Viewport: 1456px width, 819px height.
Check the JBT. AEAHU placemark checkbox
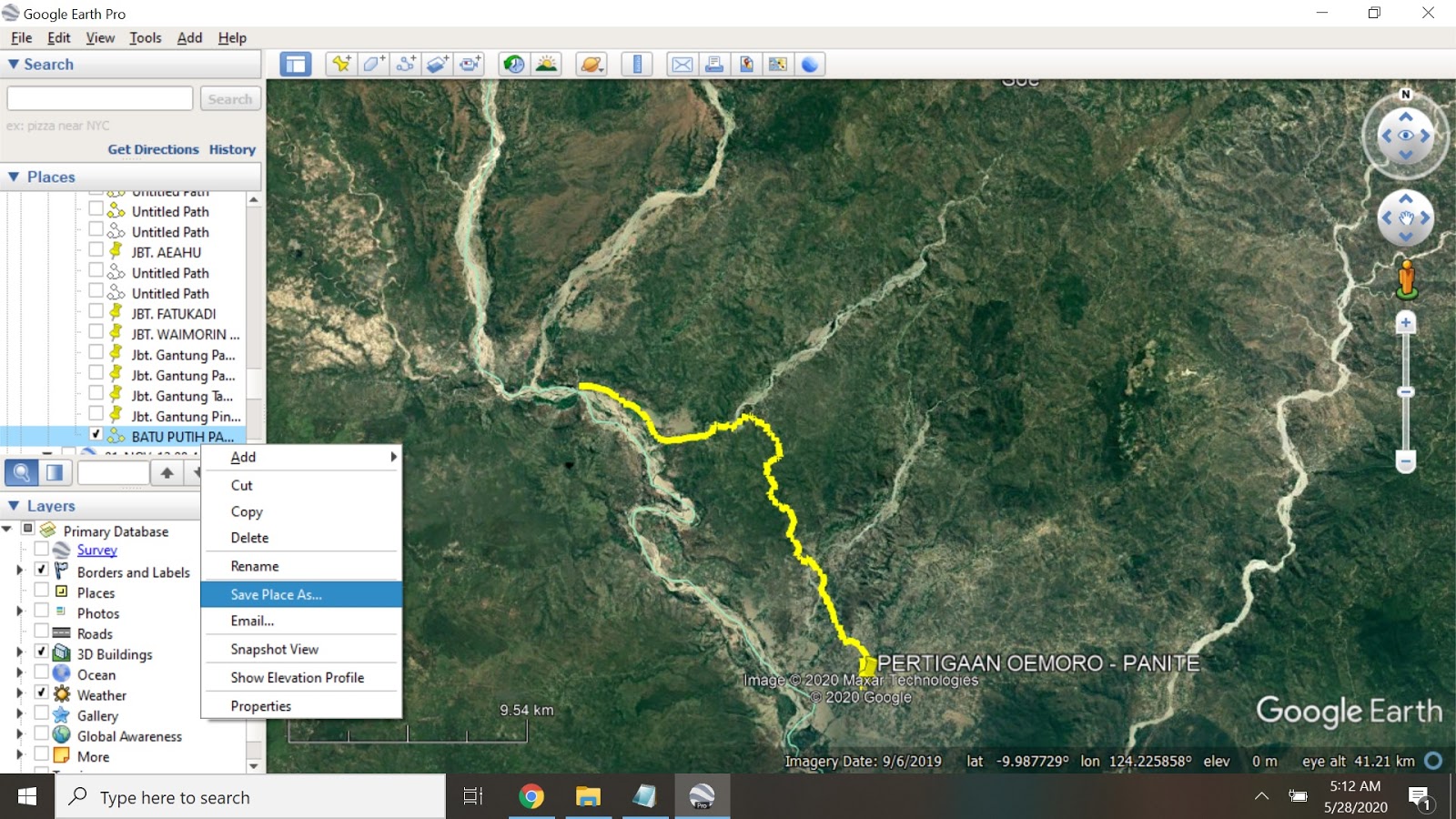(x=96, y=250)
